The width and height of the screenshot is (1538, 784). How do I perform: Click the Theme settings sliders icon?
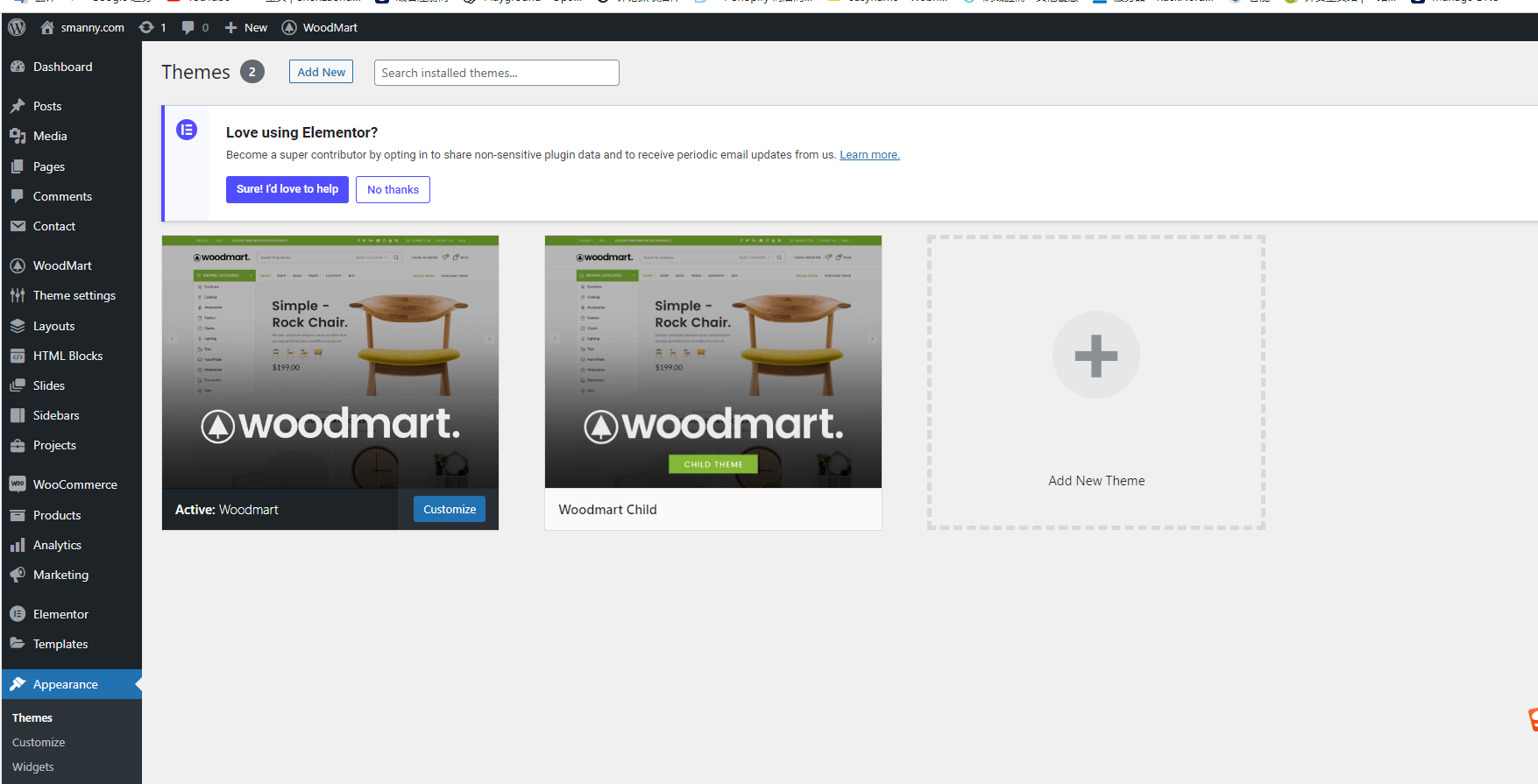click(x=18, y=295)
